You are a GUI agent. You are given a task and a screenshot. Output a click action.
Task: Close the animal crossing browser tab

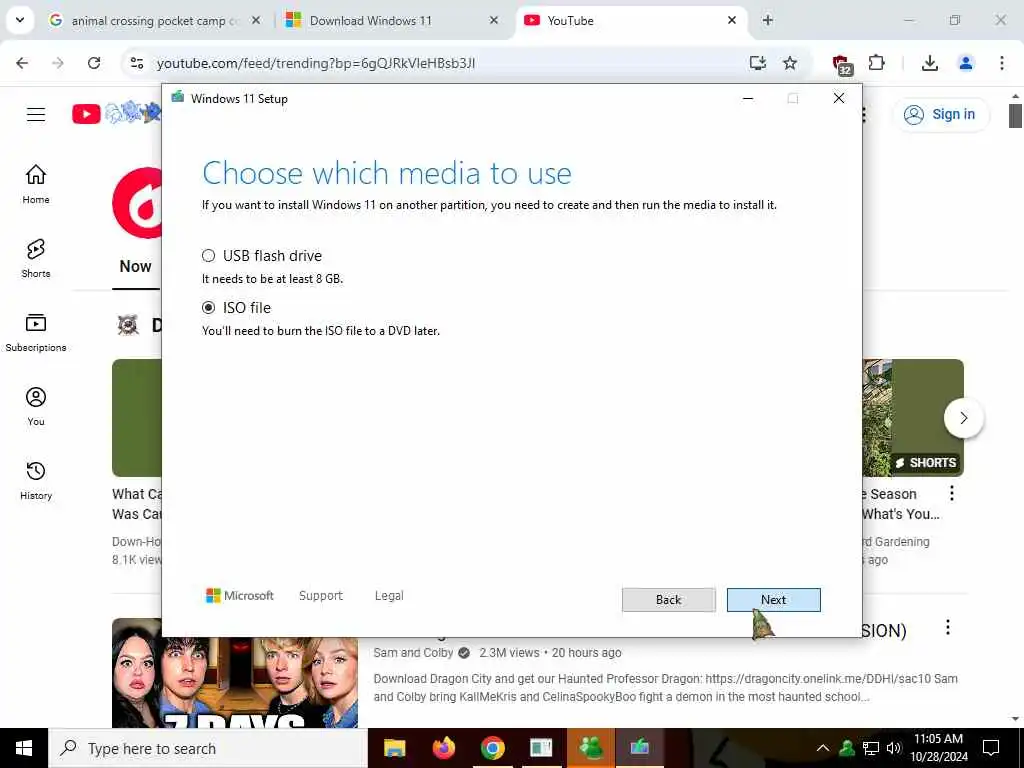[256, 20]
